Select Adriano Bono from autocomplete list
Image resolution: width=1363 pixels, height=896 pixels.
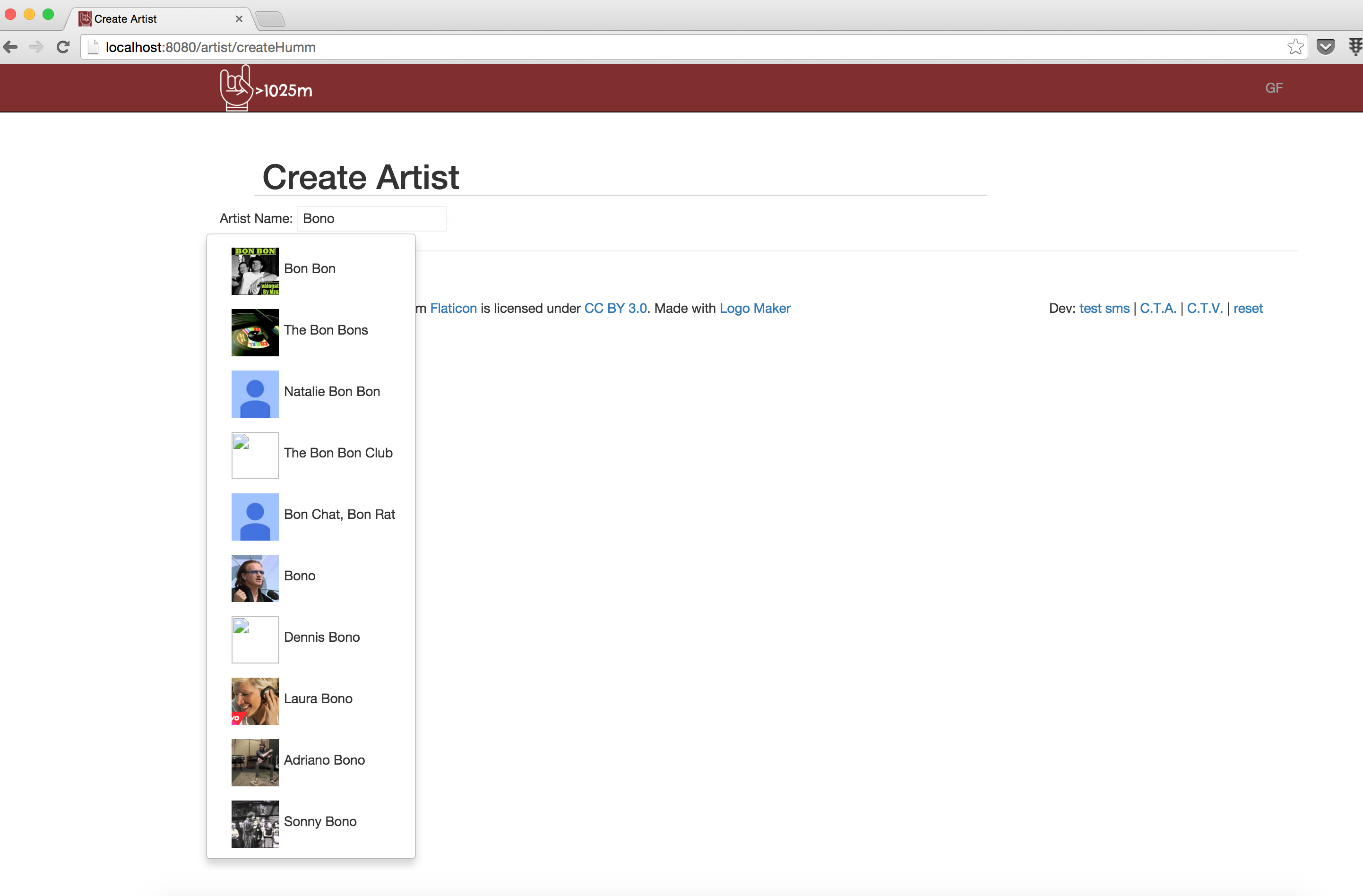click(x=324, y=760)
